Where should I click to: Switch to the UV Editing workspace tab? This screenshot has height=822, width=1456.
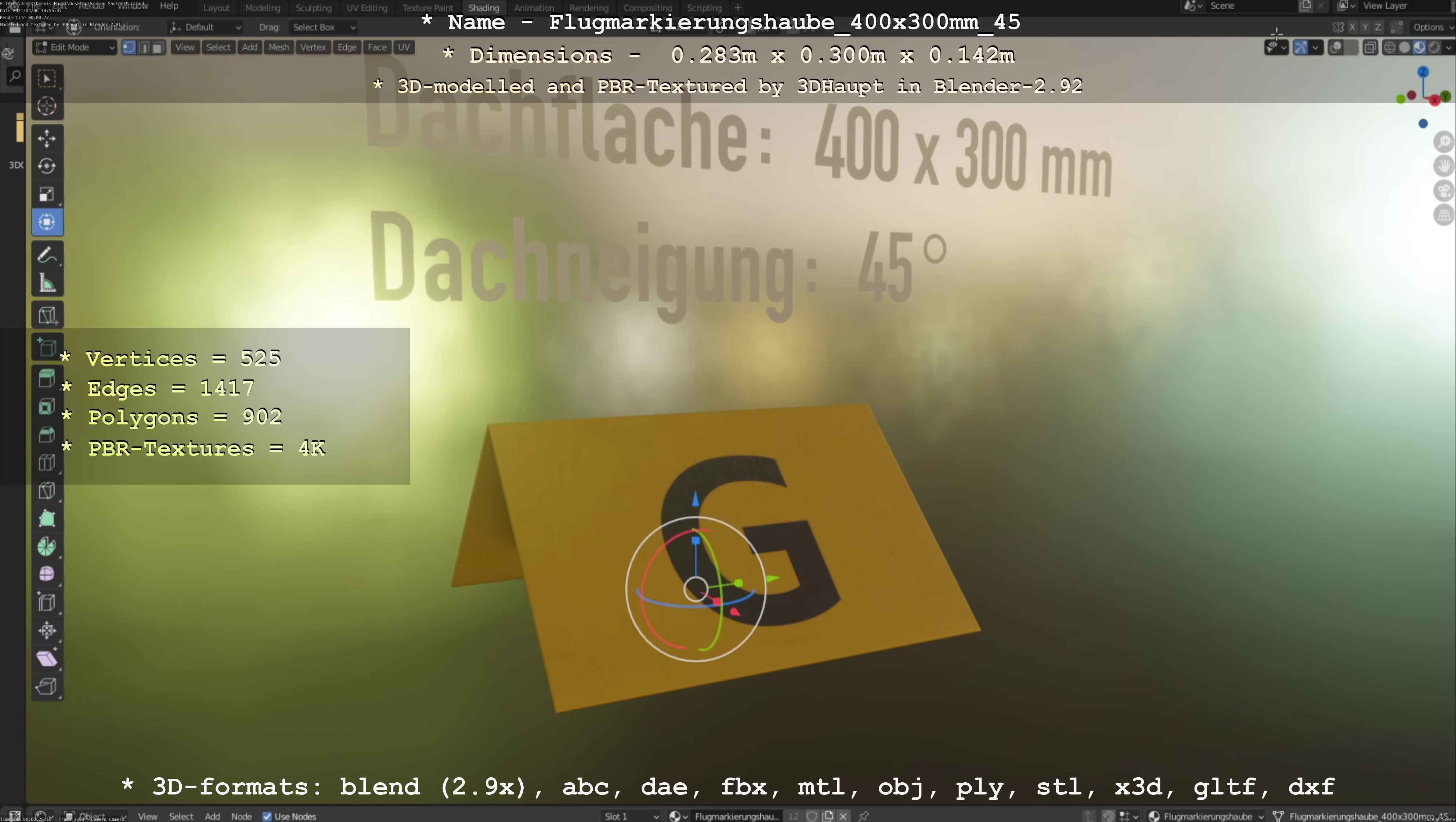(367, 8)
